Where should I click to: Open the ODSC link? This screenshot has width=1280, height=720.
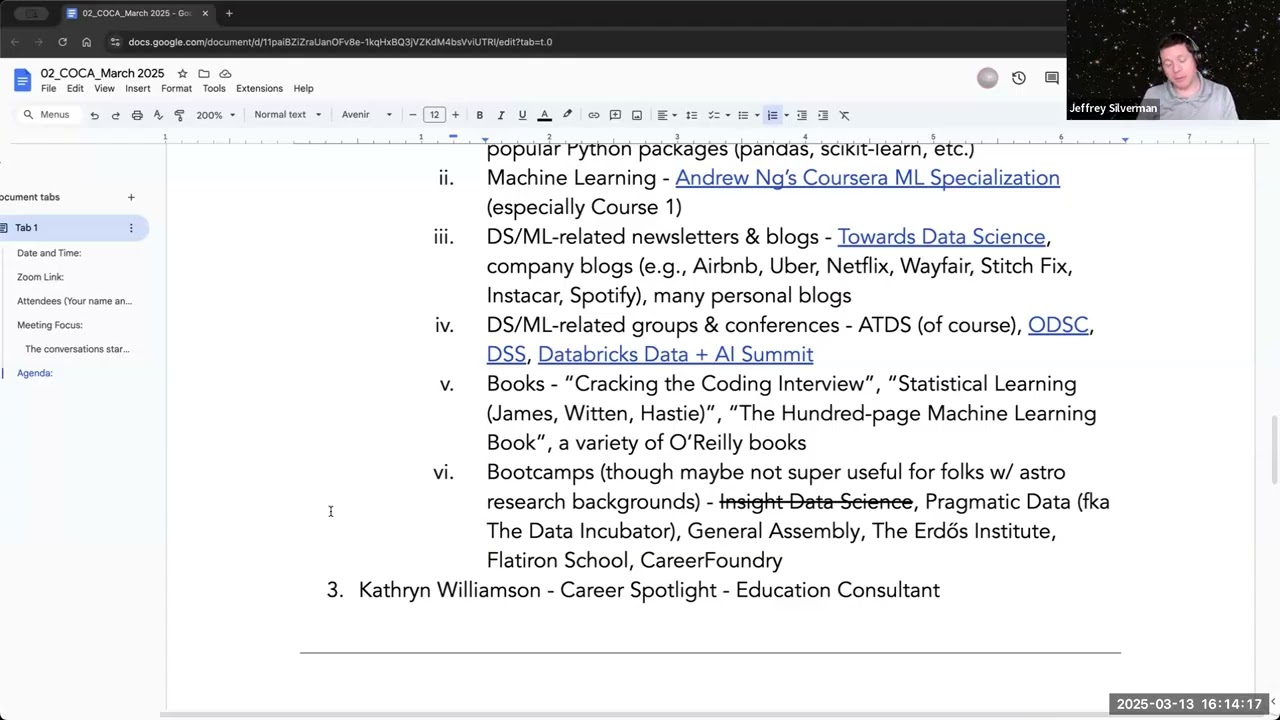(1058, 325)
